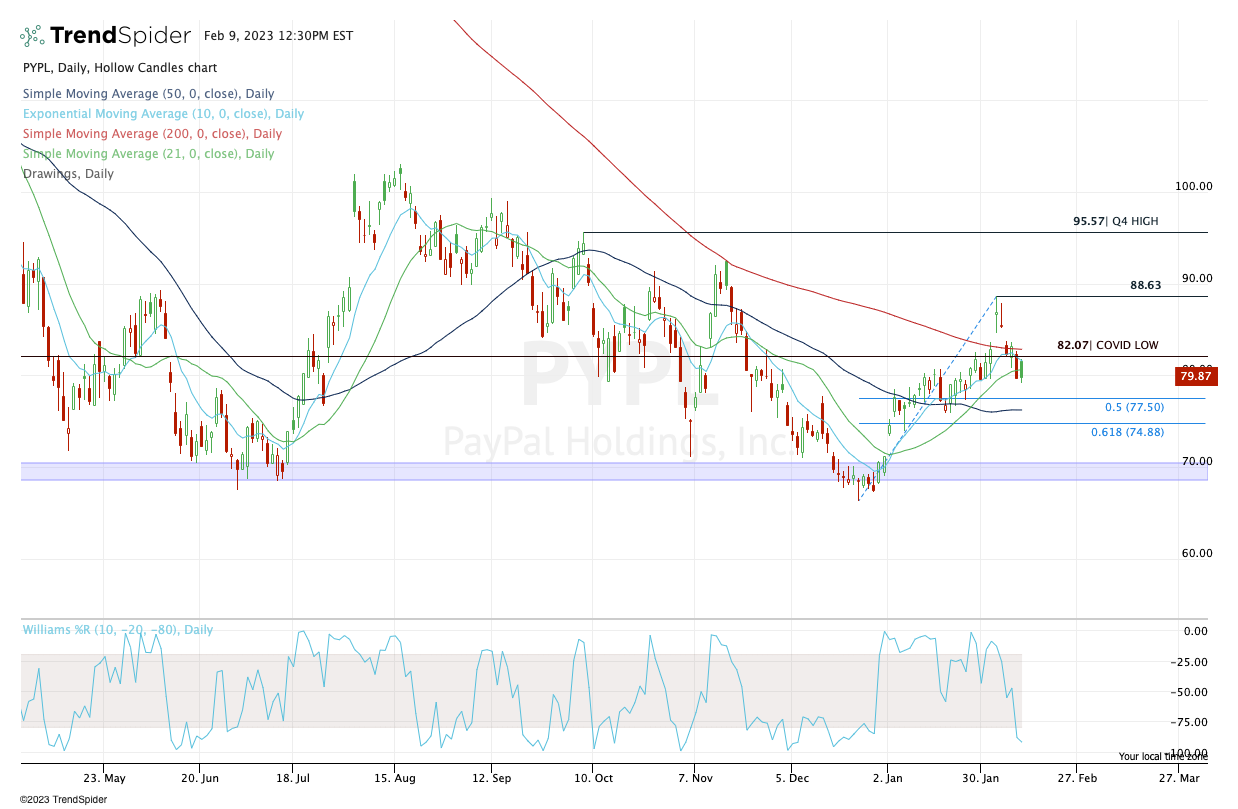Click the 100.00 price axis label

pyautogui.click(x=1194, y=186)
